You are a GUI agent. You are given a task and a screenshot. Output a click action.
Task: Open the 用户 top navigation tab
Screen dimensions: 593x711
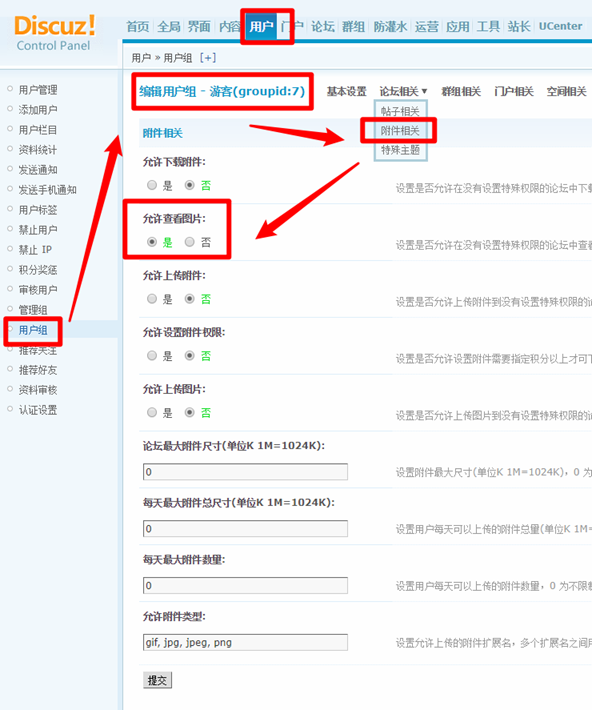pyautogui.click(x=261, y=26)
